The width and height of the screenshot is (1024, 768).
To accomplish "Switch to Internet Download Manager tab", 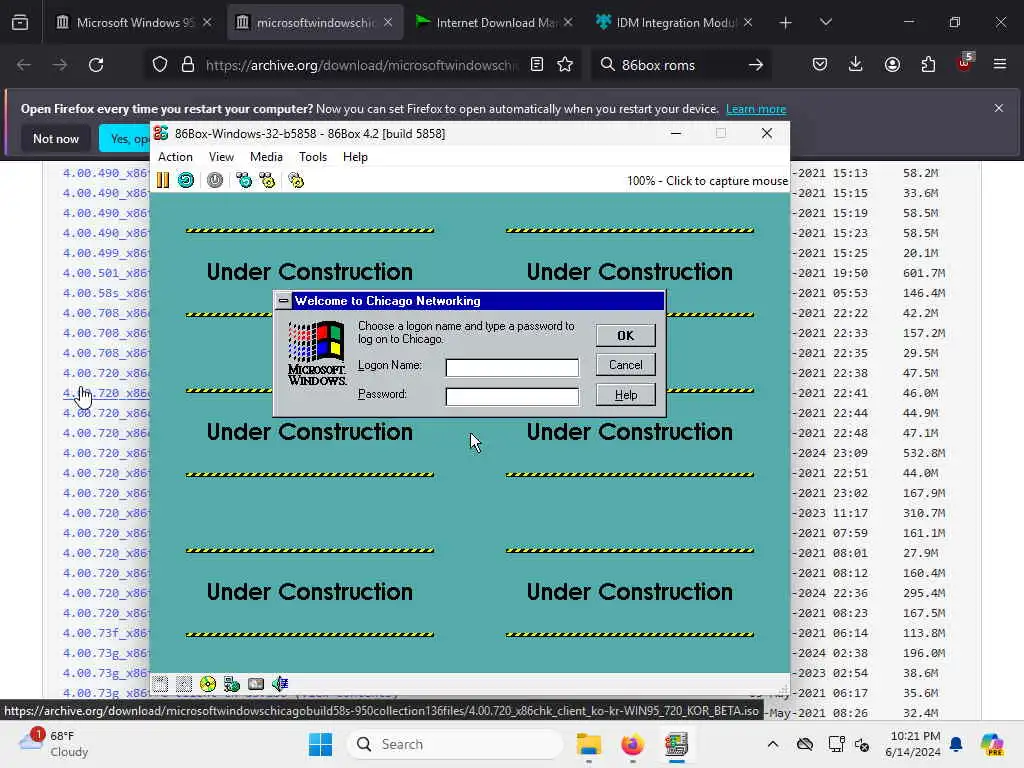I will 494,22.
